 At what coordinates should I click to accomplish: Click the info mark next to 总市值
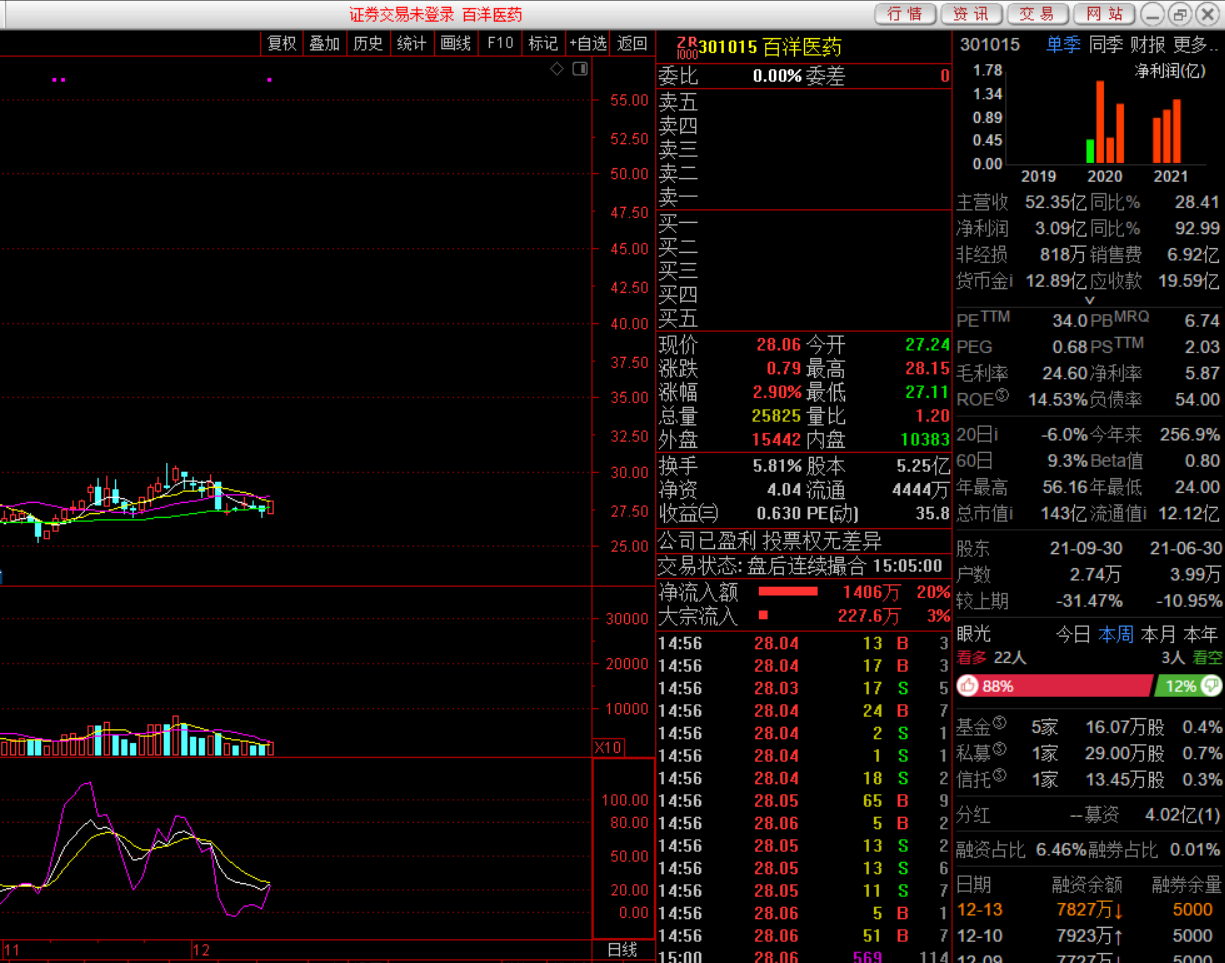point(1011,513)
